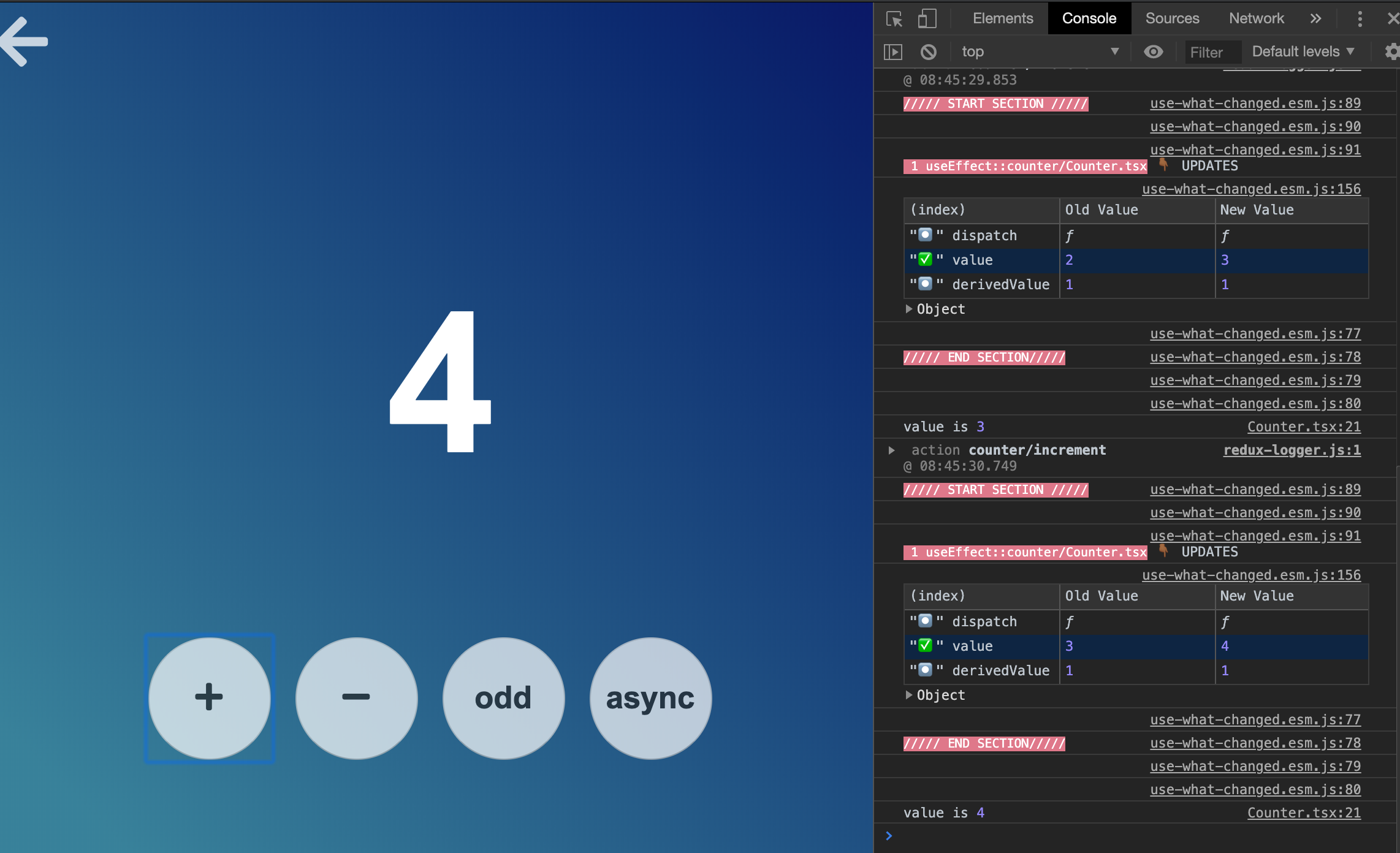The height and width of the screenshot is (853, 1400).
Task: Open the console settings gear
Action: click(1391, 52)
